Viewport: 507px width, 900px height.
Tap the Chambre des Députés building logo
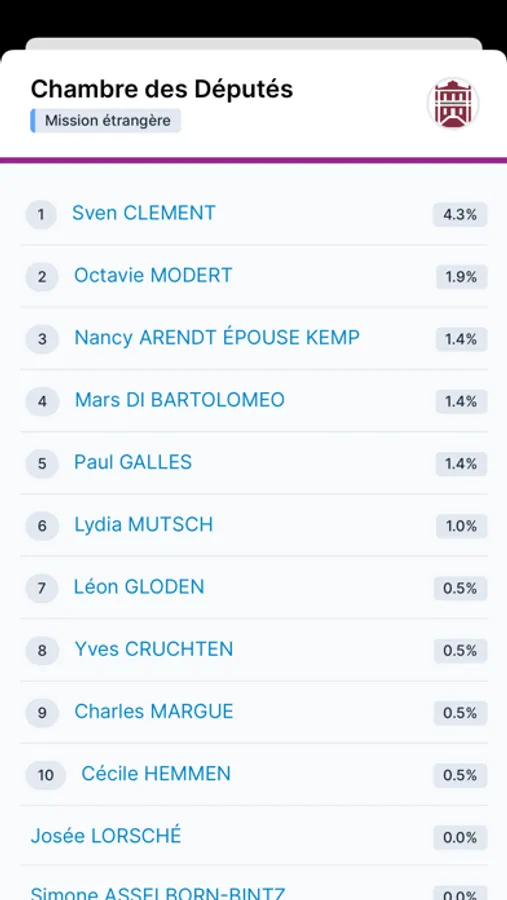pos(453,104)
